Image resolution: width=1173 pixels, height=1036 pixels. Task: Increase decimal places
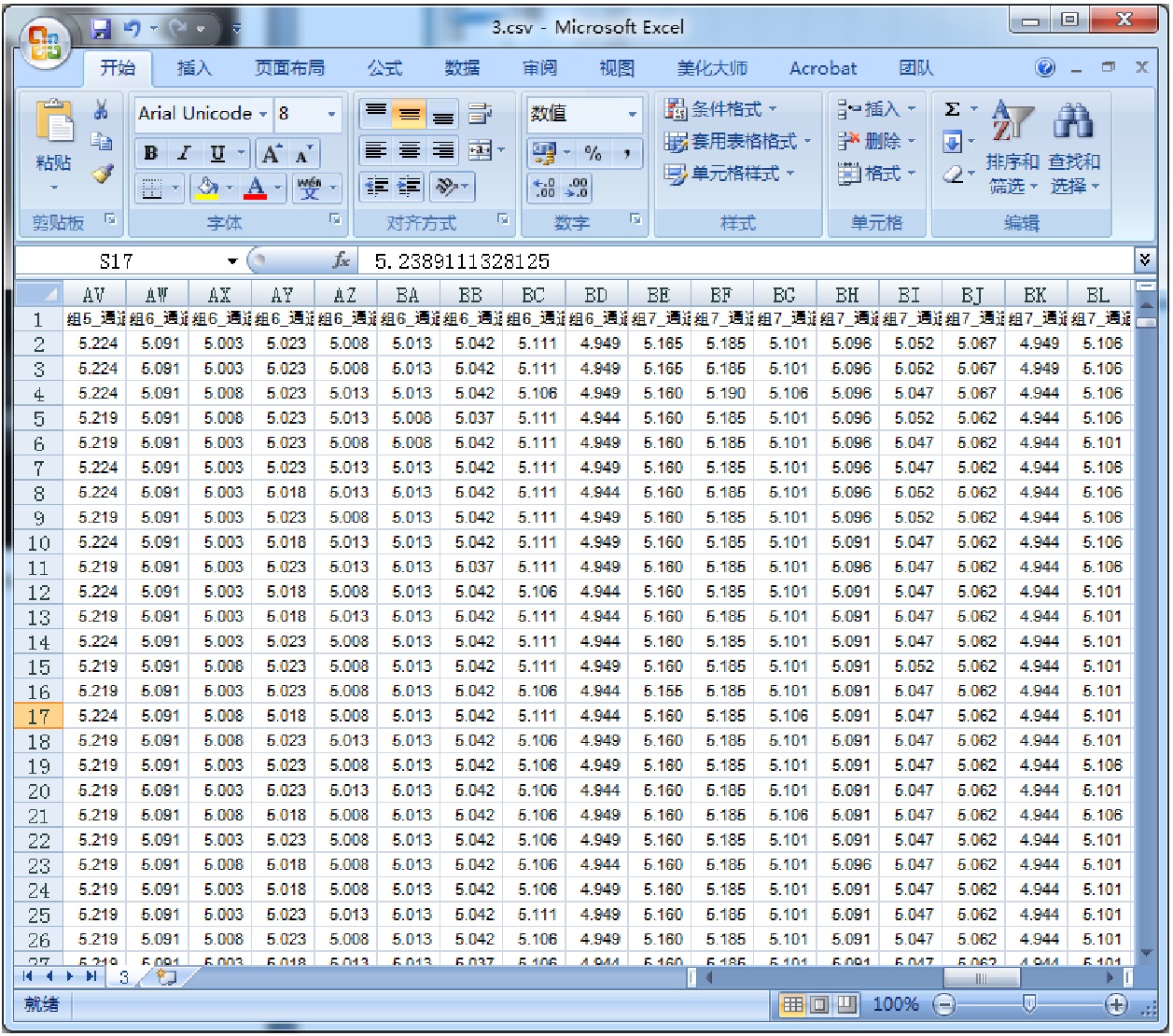[x=544, y=189]
